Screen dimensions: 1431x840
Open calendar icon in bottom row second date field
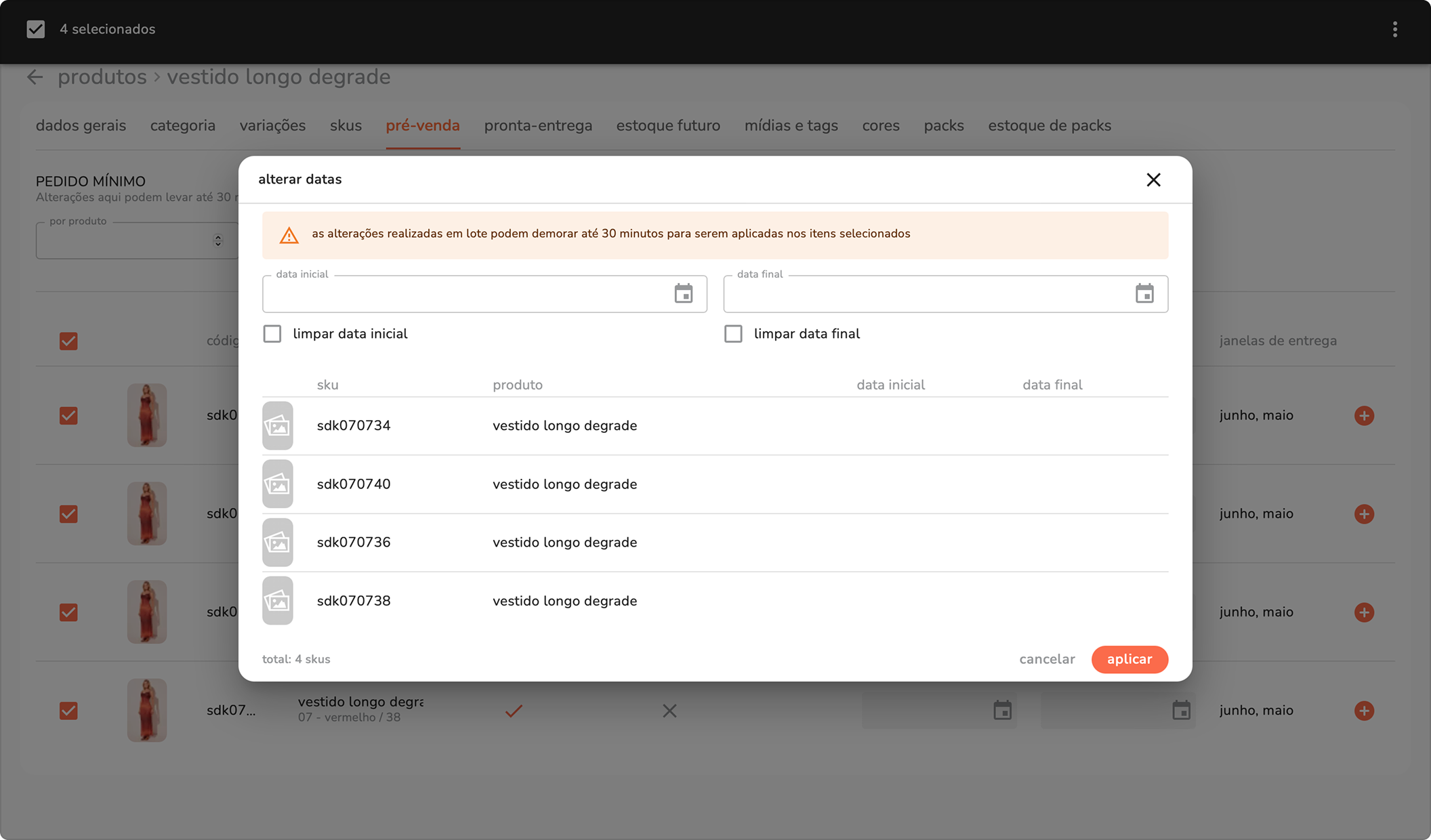coord(1181,711)
